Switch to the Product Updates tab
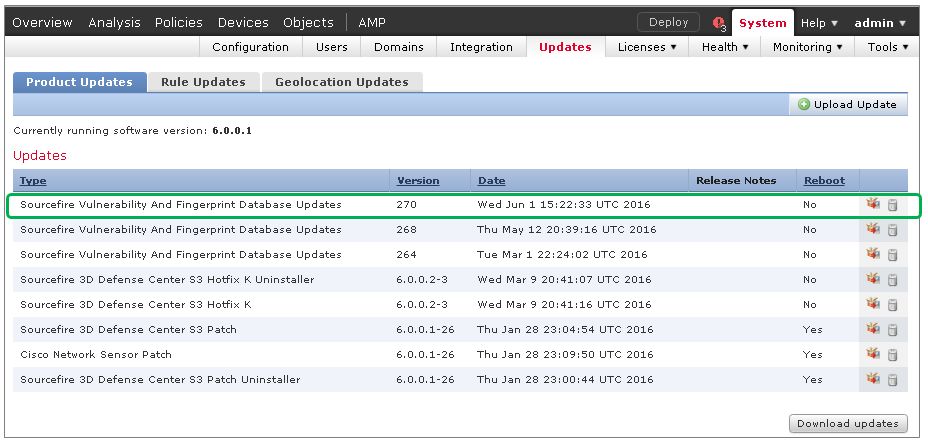928x441 pixels. [79, 82]
